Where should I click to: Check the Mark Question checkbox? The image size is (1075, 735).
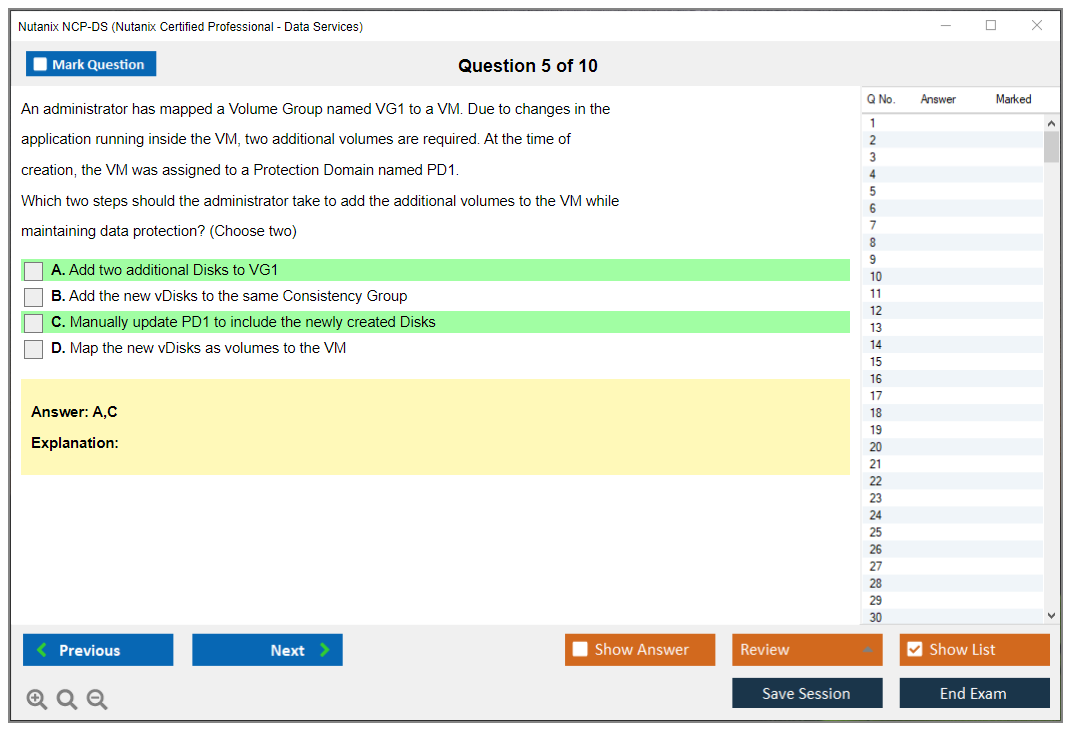tap(41, 64)
